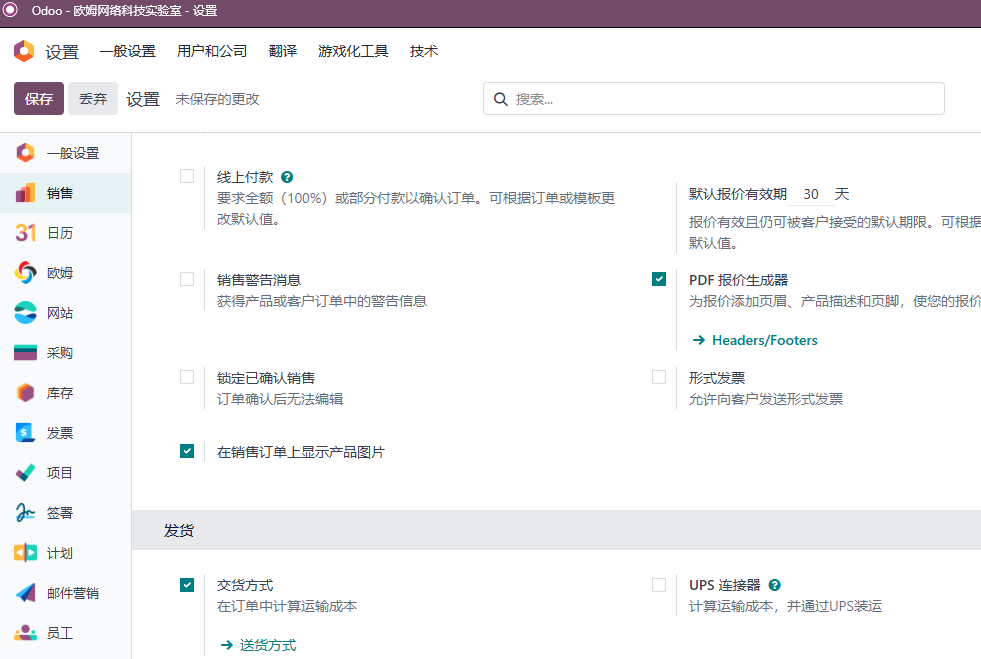Click the 交货方式 setting label

click(x=245, y=585)
